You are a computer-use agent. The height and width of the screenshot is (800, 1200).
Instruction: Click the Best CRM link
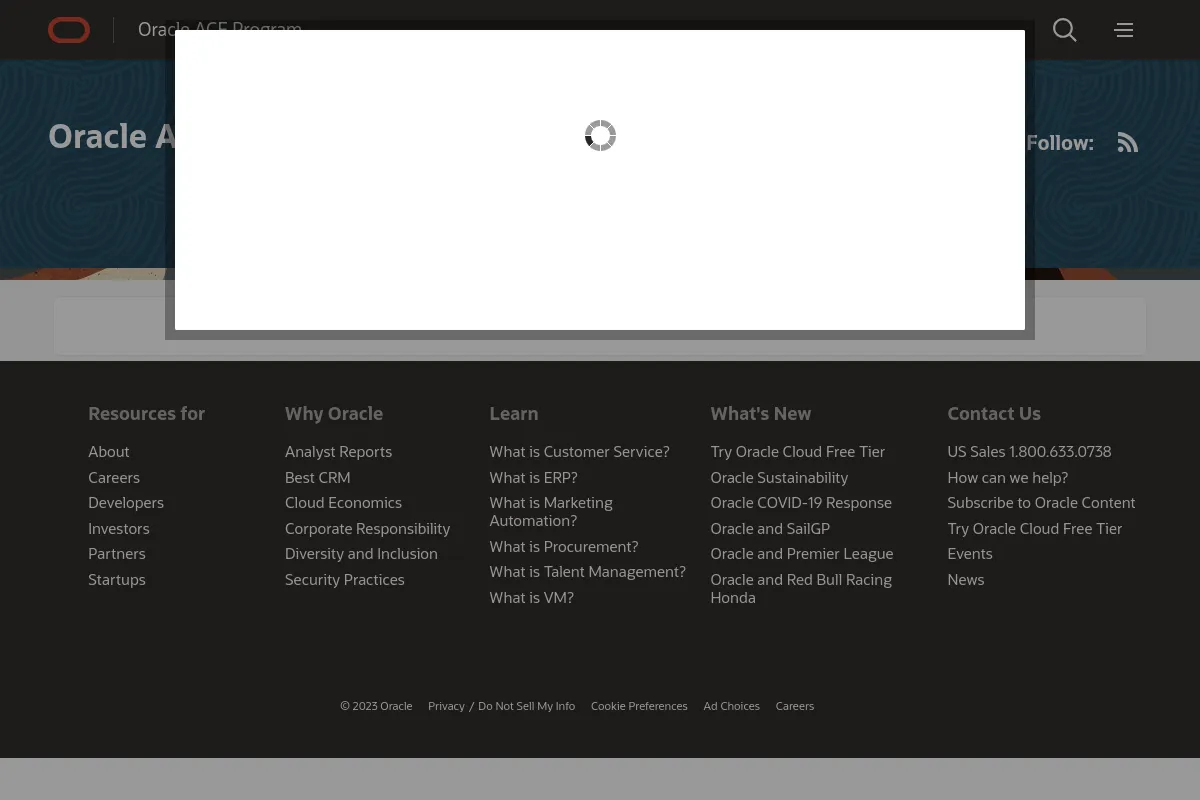click(x=318, y=478)
